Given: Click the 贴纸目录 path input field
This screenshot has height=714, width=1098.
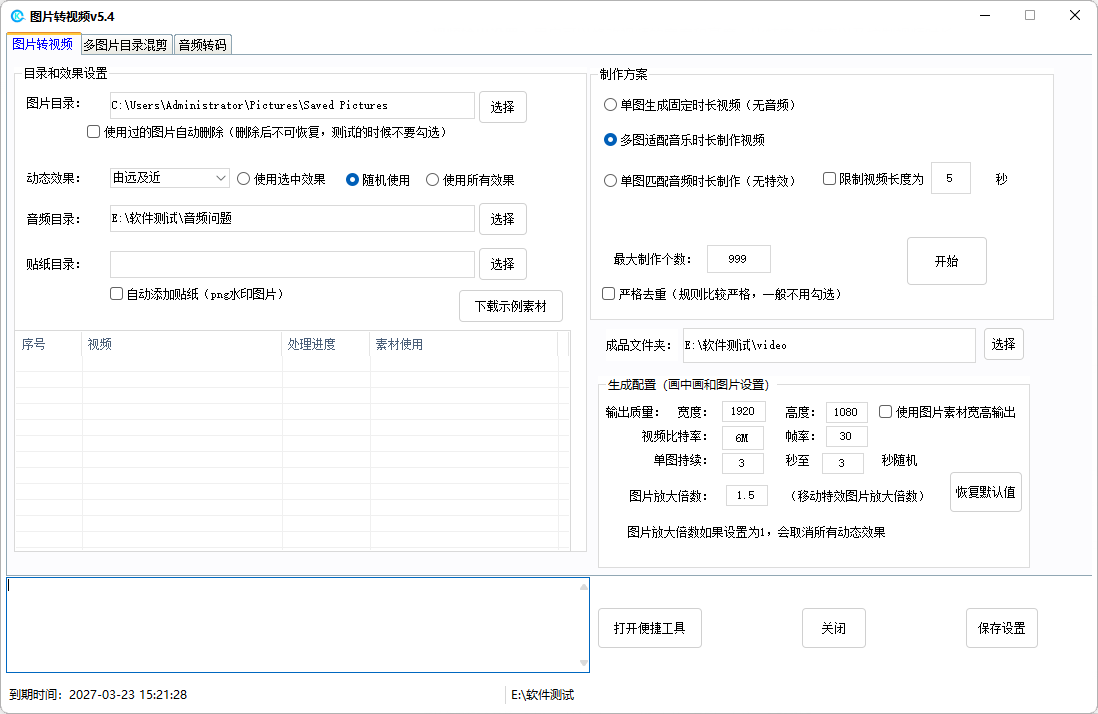Looking at the screenshot, I should (x=292, y=264).
